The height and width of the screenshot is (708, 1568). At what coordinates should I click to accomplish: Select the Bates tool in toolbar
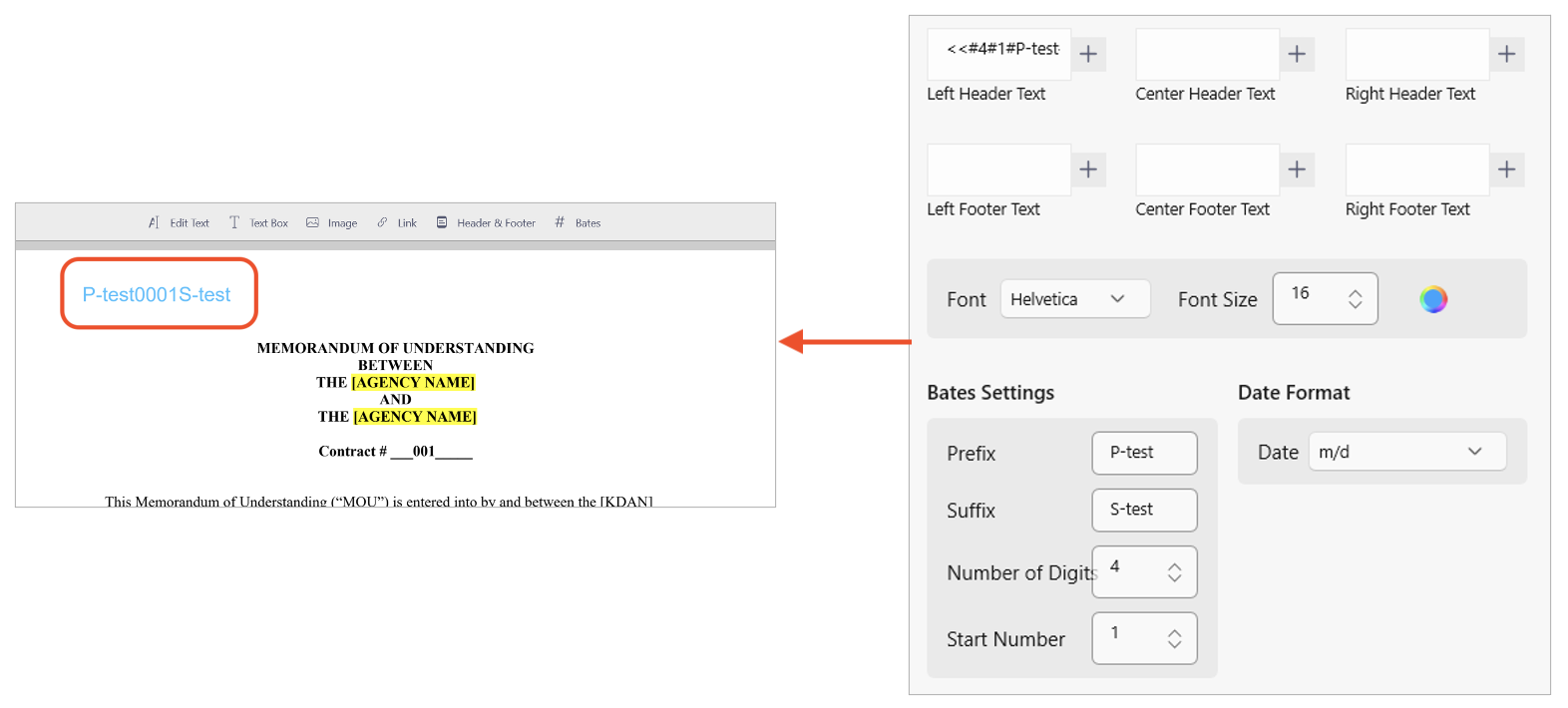point(579,223)
